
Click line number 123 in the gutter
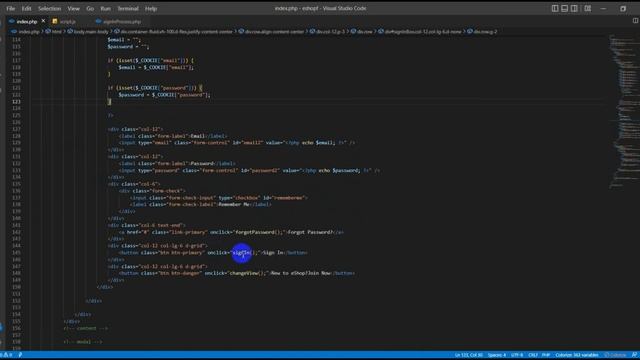[x=16, y=102]
